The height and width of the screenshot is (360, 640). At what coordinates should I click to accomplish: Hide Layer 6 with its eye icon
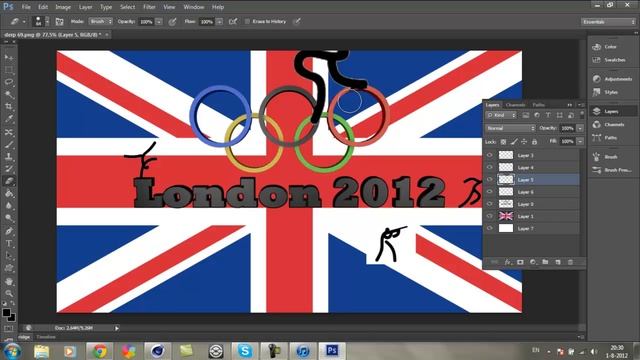point(489,192)
